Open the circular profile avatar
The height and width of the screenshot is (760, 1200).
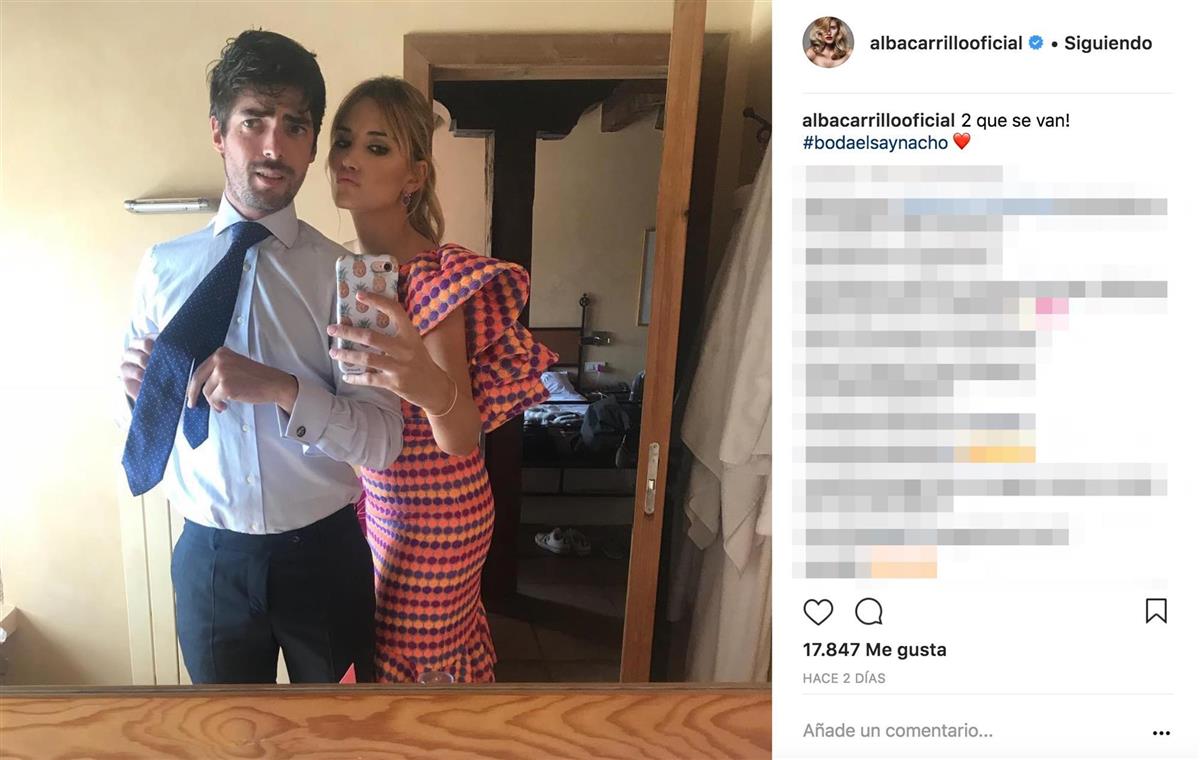(x=828, y=43)
